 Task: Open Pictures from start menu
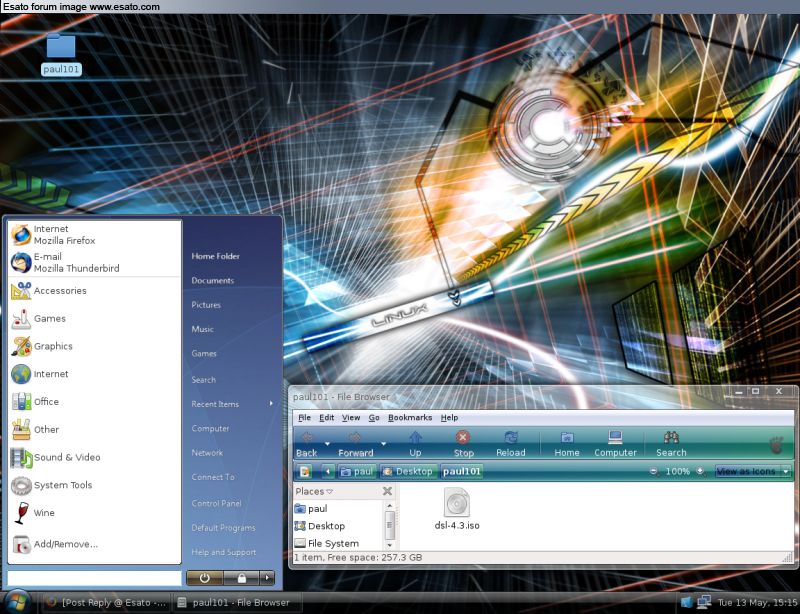(x=206, y=305)
